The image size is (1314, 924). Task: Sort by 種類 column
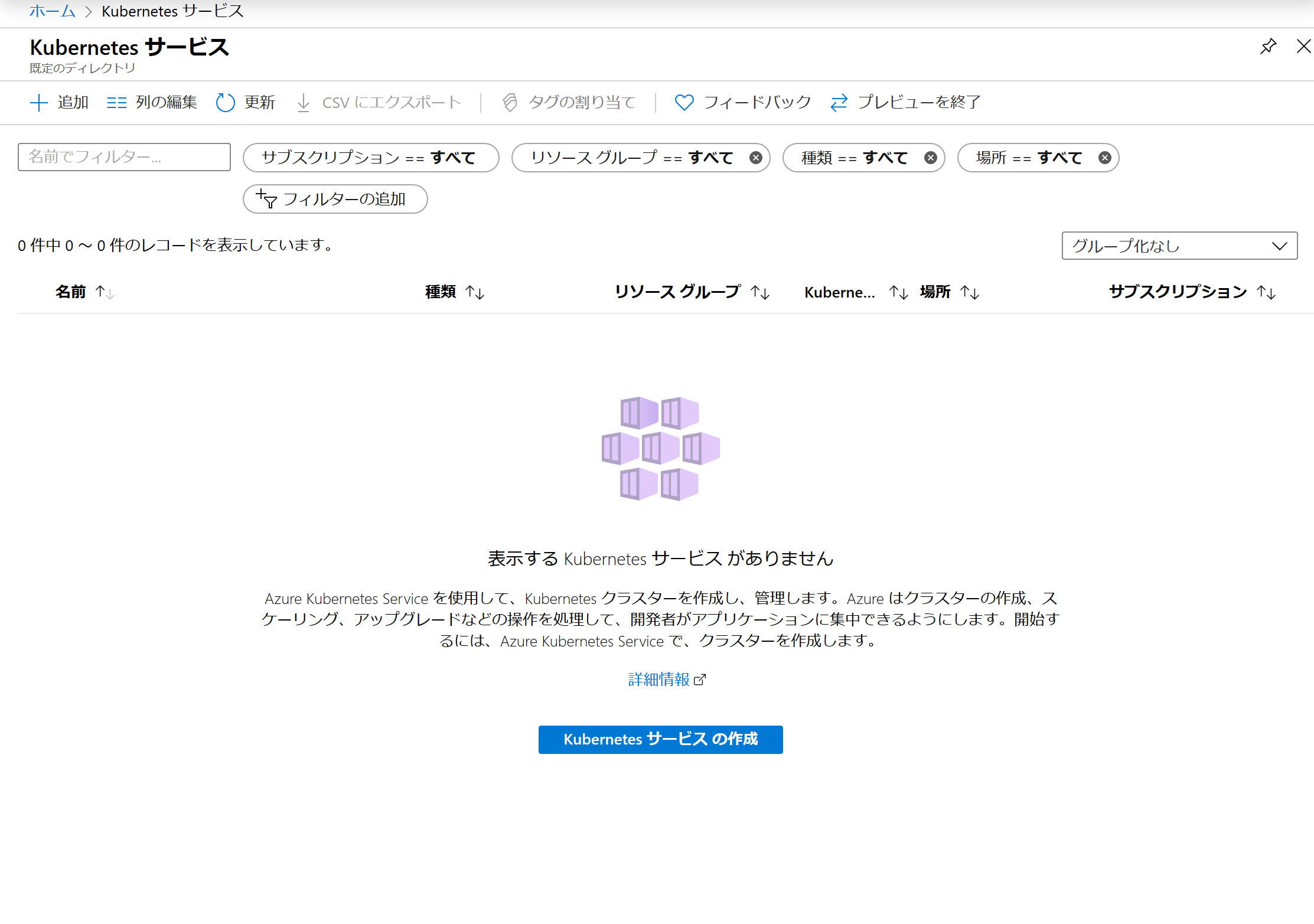click(455, 292)
